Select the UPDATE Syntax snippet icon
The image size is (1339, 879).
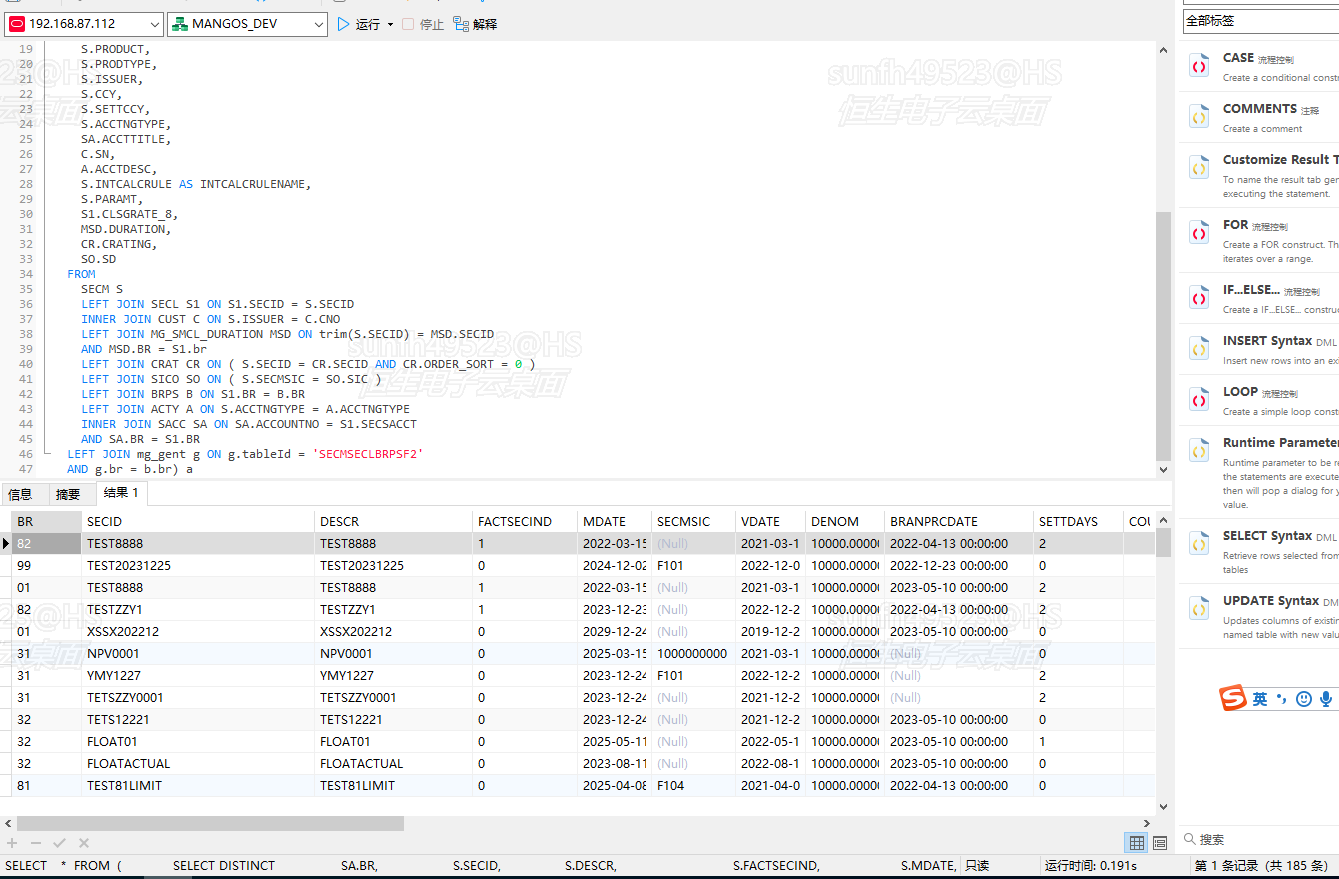tap(1199, 609)
